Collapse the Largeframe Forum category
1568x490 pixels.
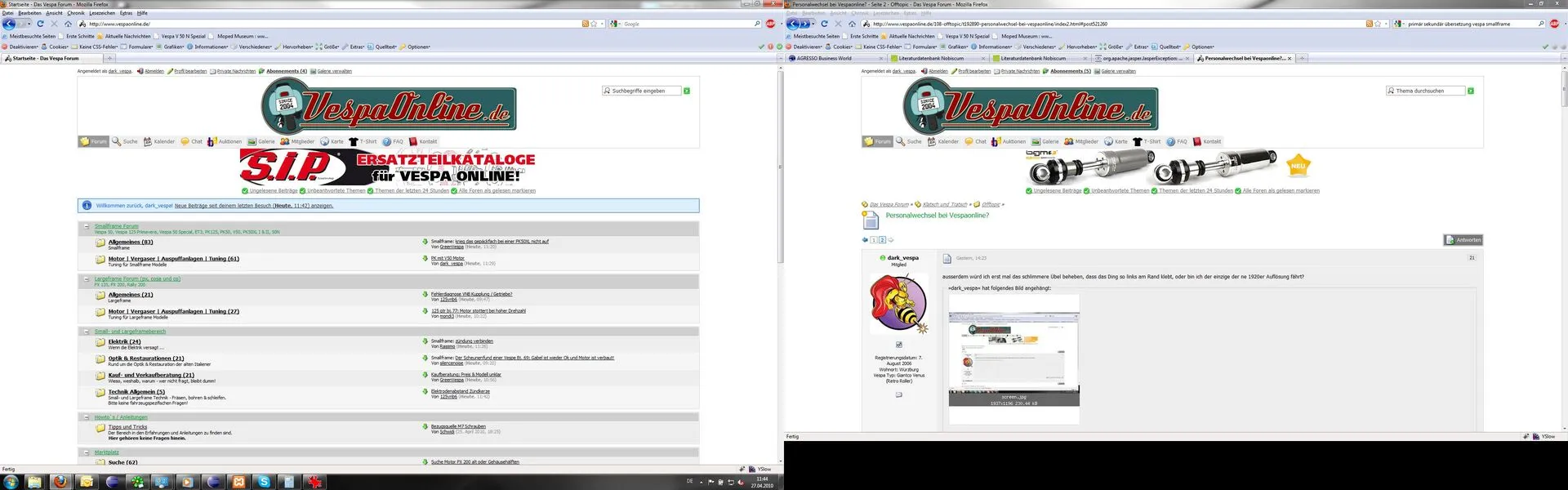87,279
